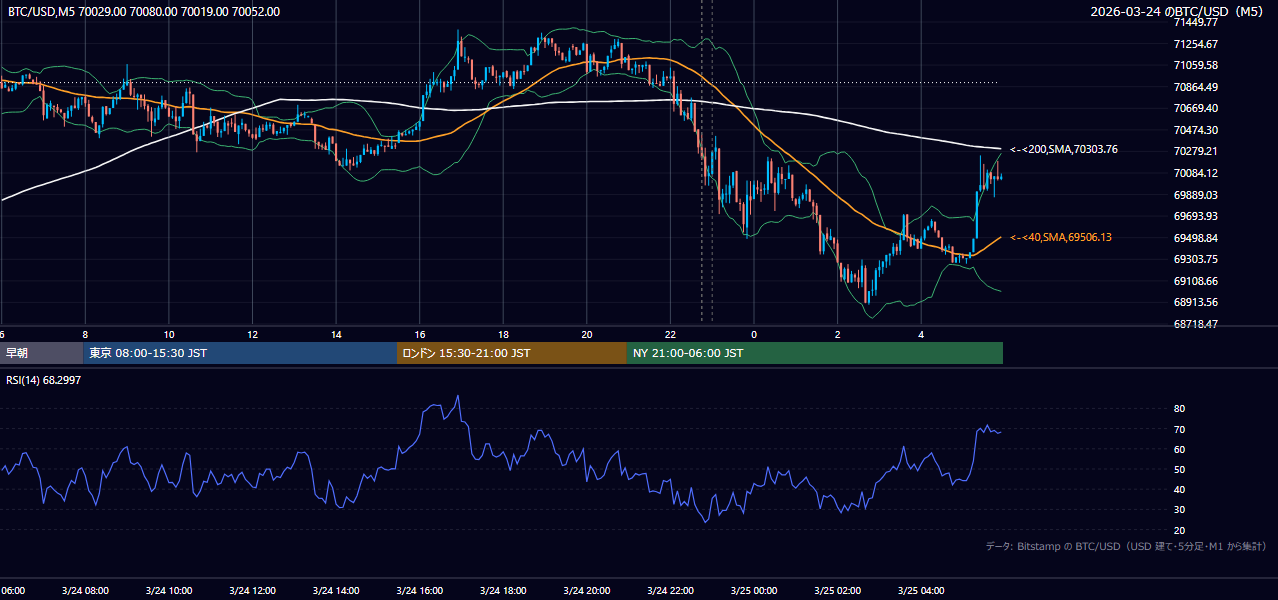Select the 200 SMA label showing 70303.76
Screen dimensions: 1278x600
click(x=1064, y=149)
